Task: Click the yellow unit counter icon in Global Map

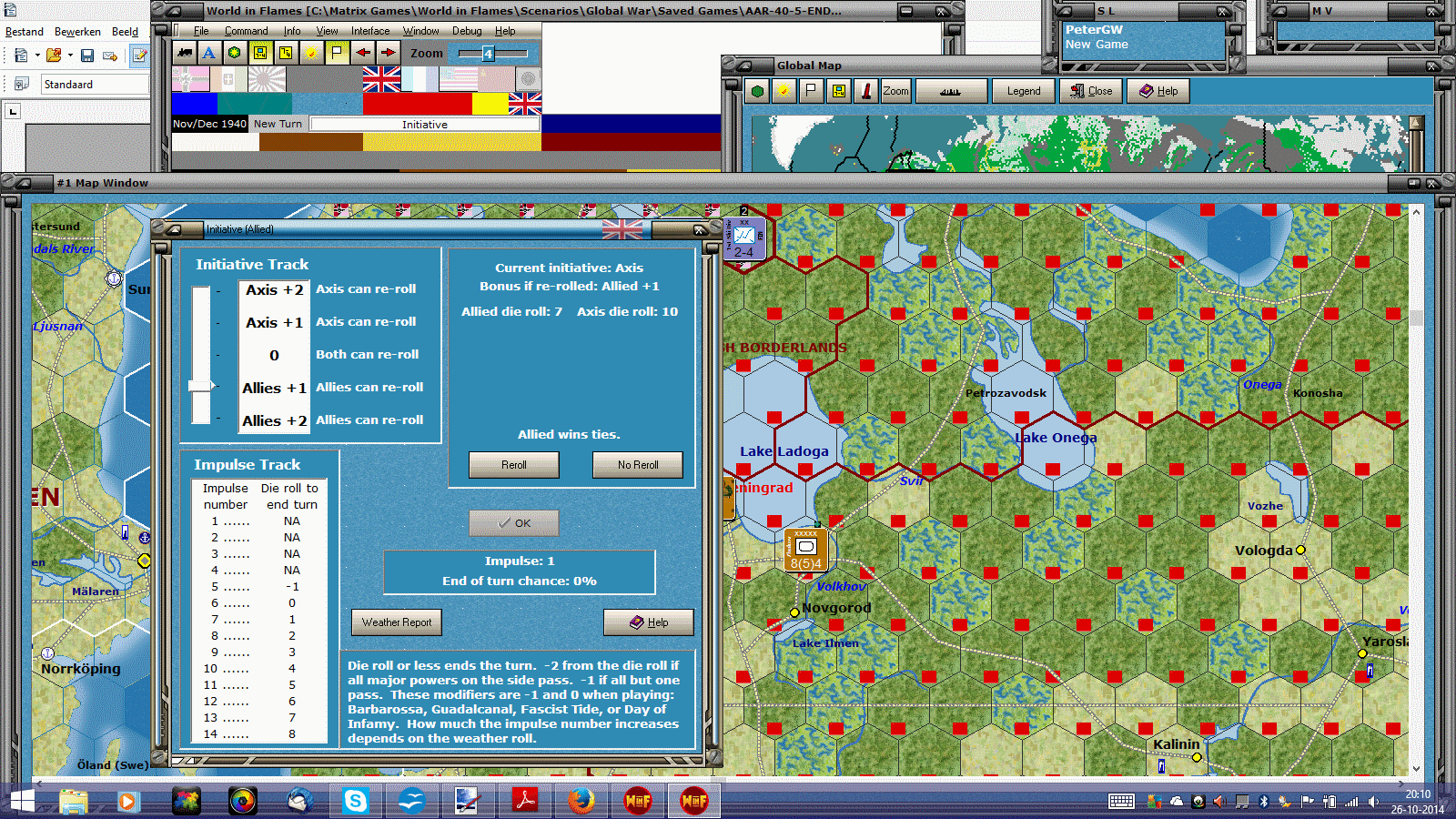Action: [x=838, y=91]
